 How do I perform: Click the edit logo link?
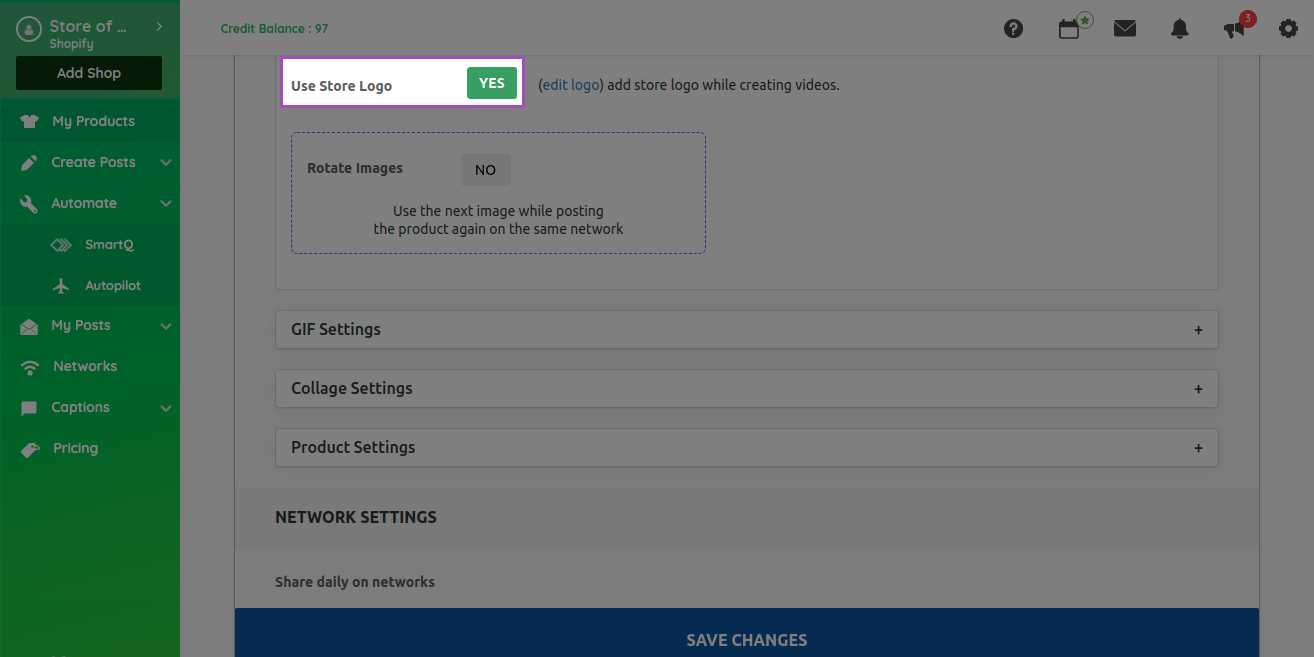pos(570,85)
